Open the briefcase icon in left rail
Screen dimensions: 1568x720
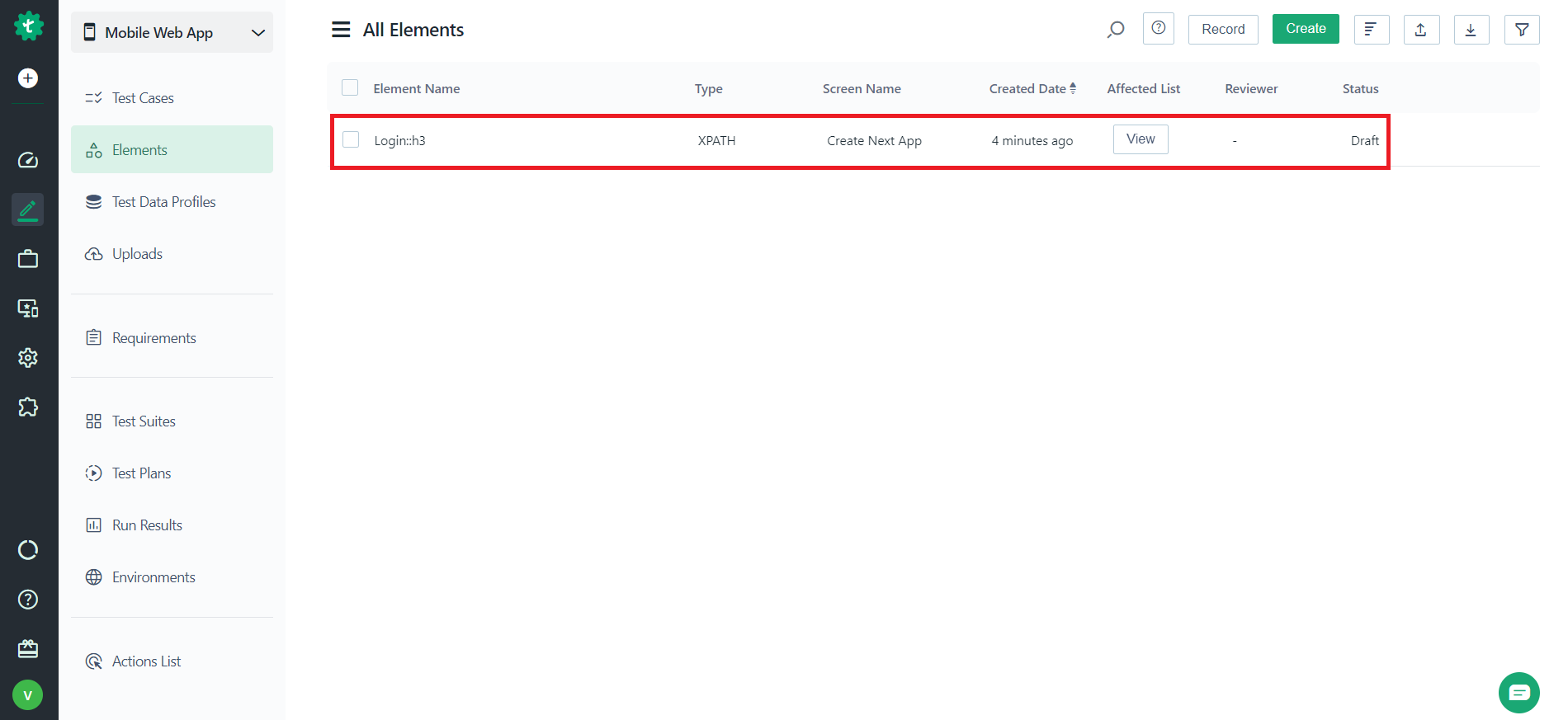[28, 259]
